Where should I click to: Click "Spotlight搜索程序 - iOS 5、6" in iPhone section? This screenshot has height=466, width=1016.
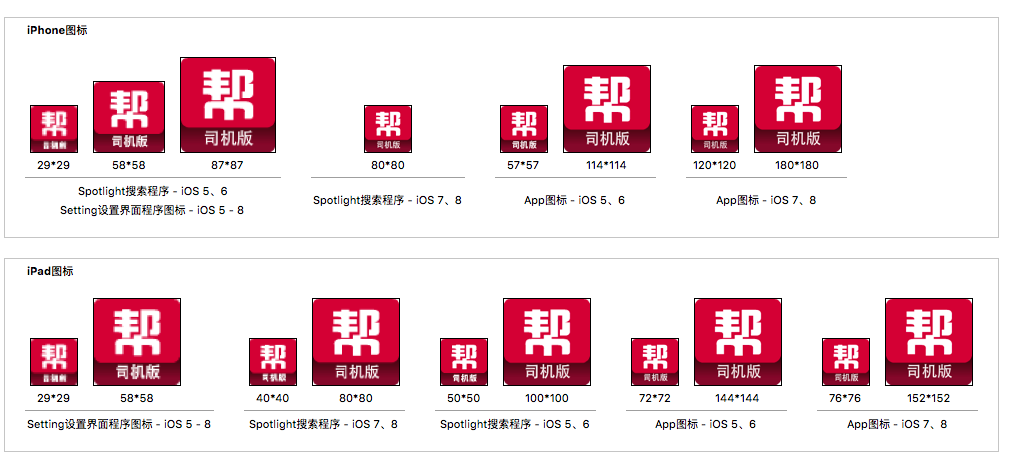[x=153, y=191]
